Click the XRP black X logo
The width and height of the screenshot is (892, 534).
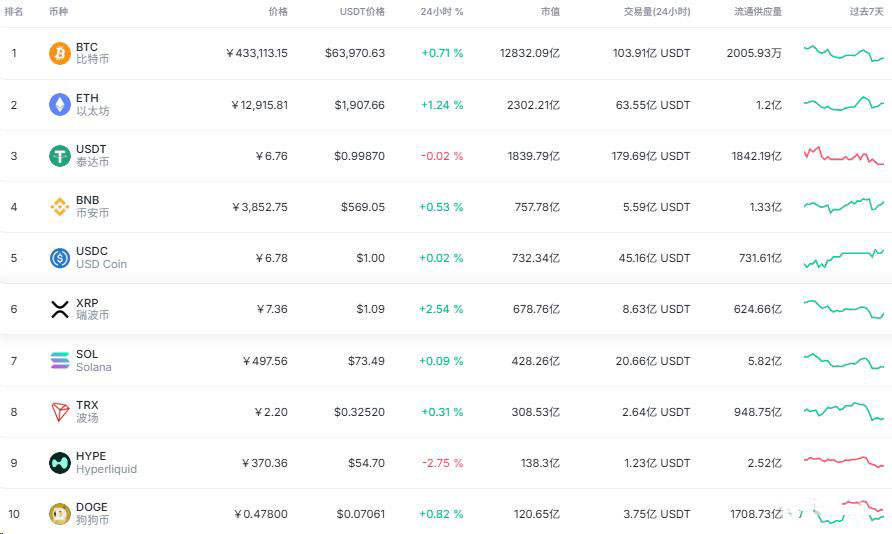(60, 309)
